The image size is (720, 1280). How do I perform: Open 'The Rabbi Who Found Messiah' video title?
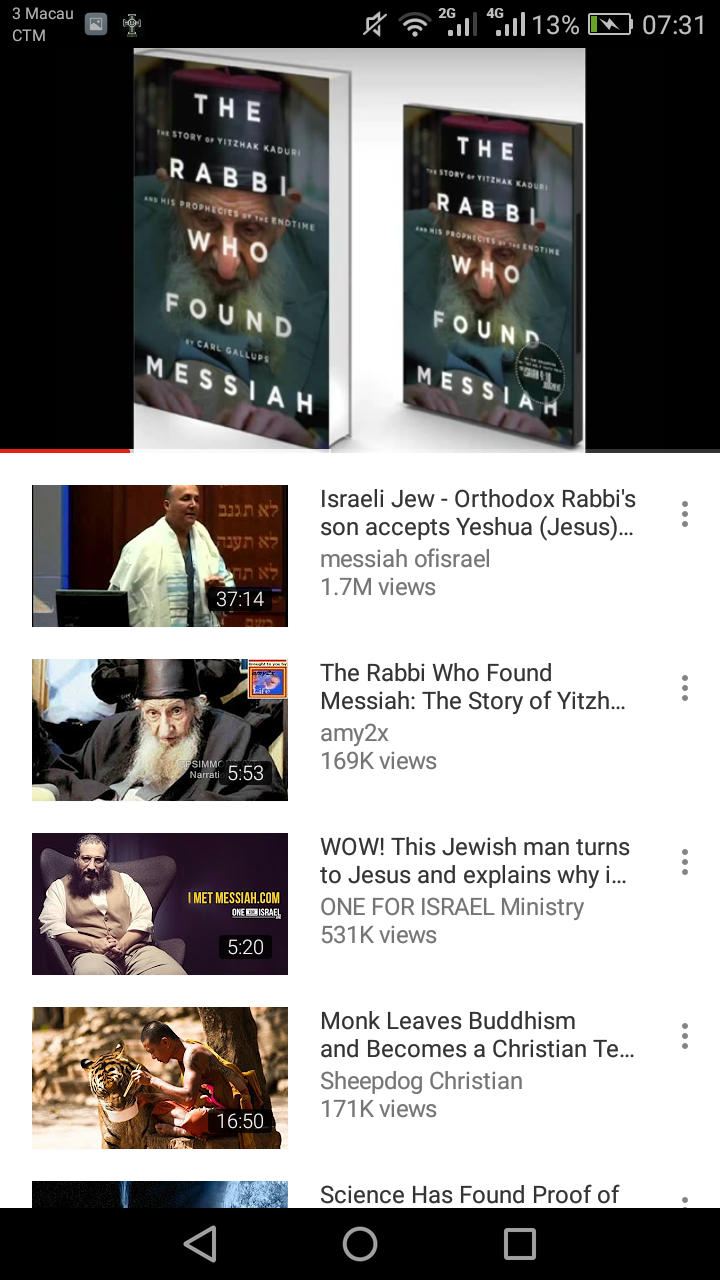473,687
